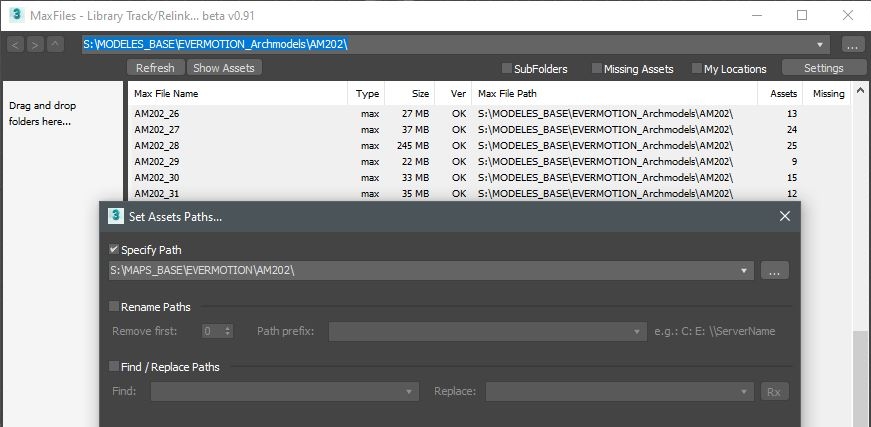Enable the Rename Paths checkbox

point(114,307)
